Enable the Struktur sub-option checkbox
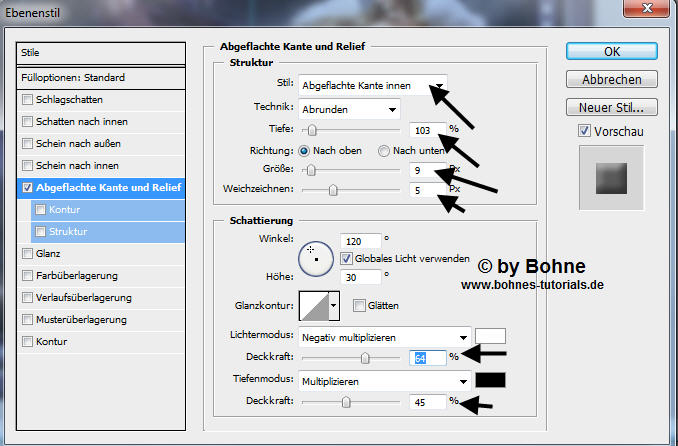This screenshot has width=678, height=446. point(40,231)
